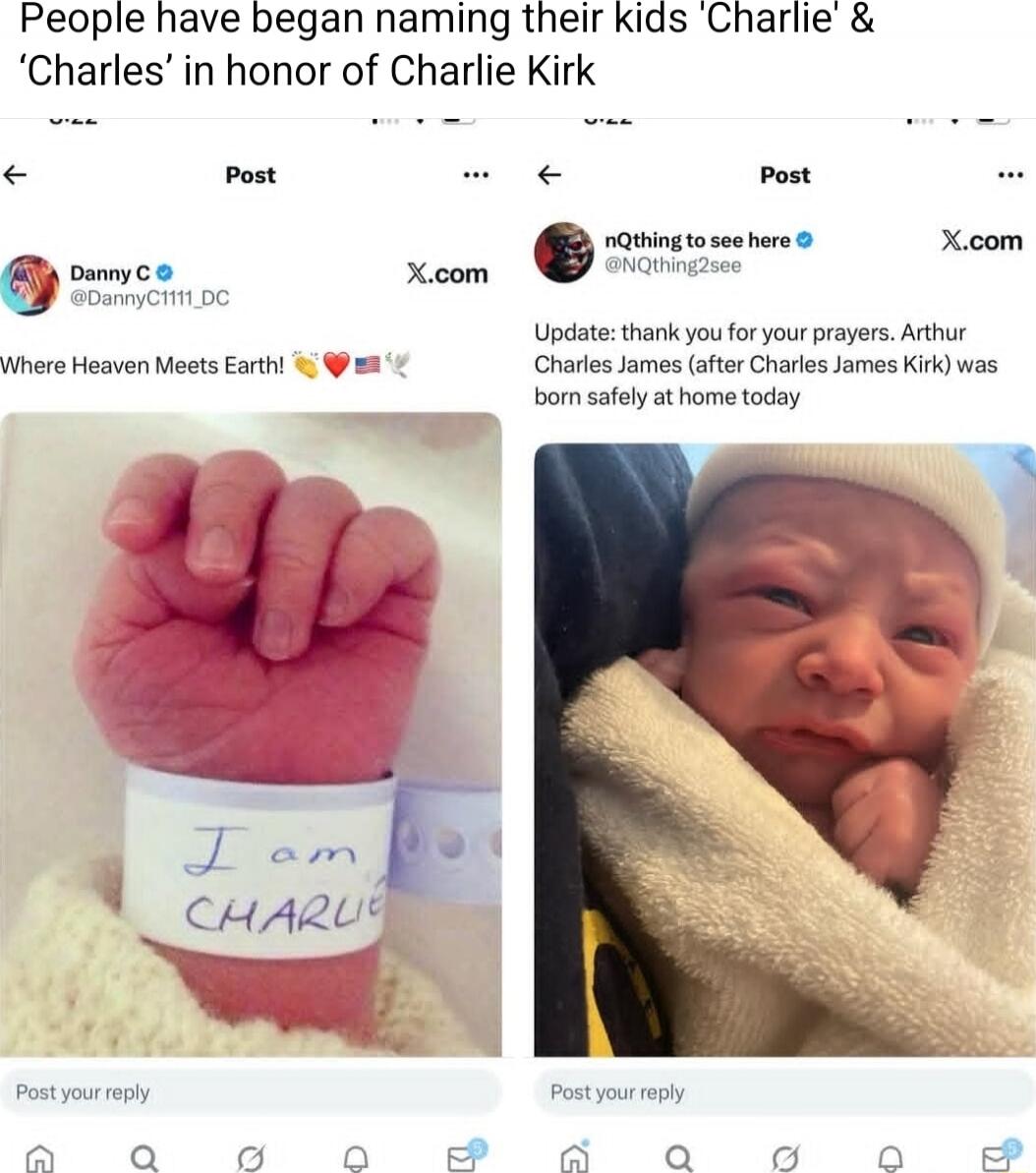Open @DannyC1111_DC handle link

click(149, 299)
